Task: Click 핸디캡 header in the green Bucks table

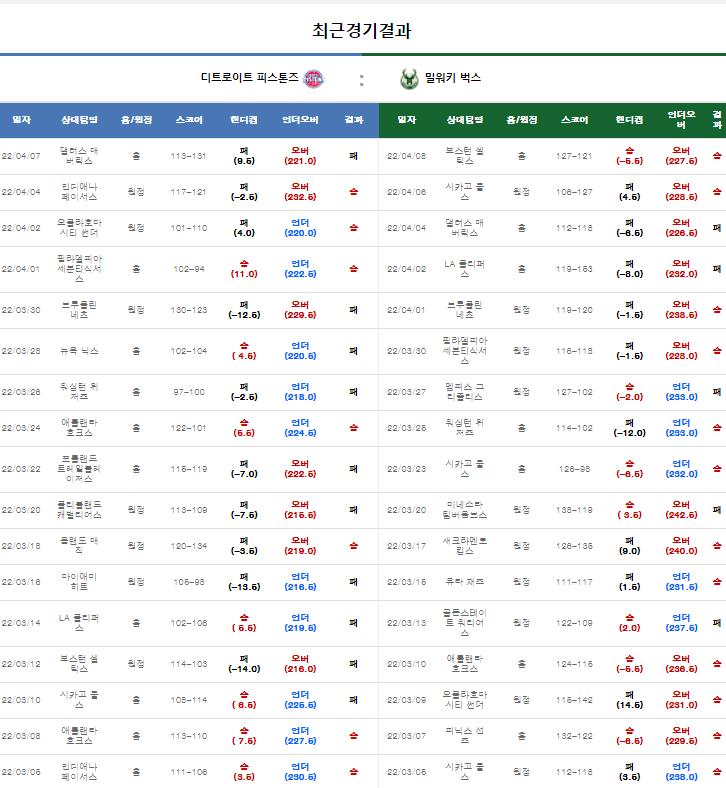Action: click(629, 120)
